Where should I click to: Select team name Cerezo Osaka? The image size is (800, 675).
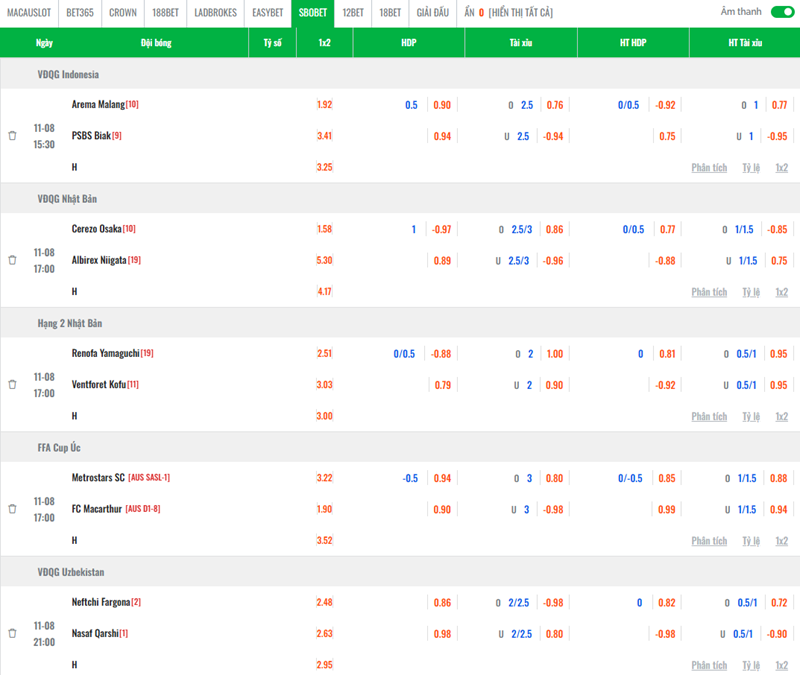(x=96, y=229)
